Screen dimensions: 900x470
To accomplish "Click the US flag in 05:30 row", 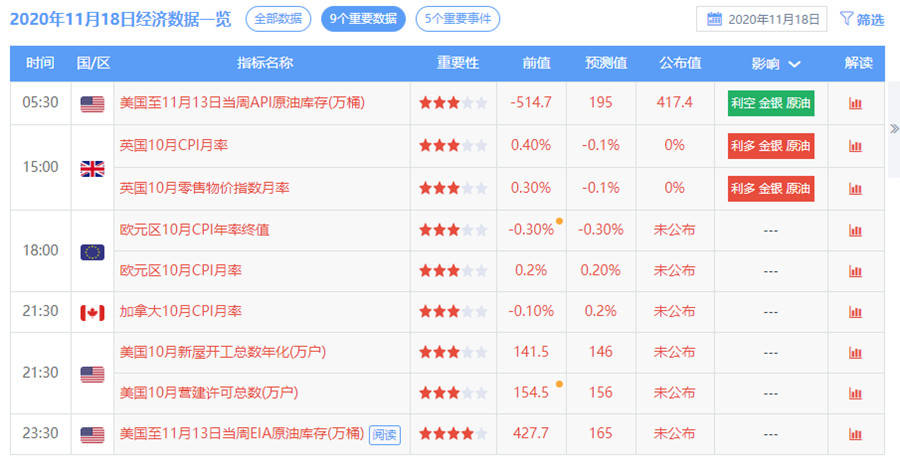I will (92, 104).
